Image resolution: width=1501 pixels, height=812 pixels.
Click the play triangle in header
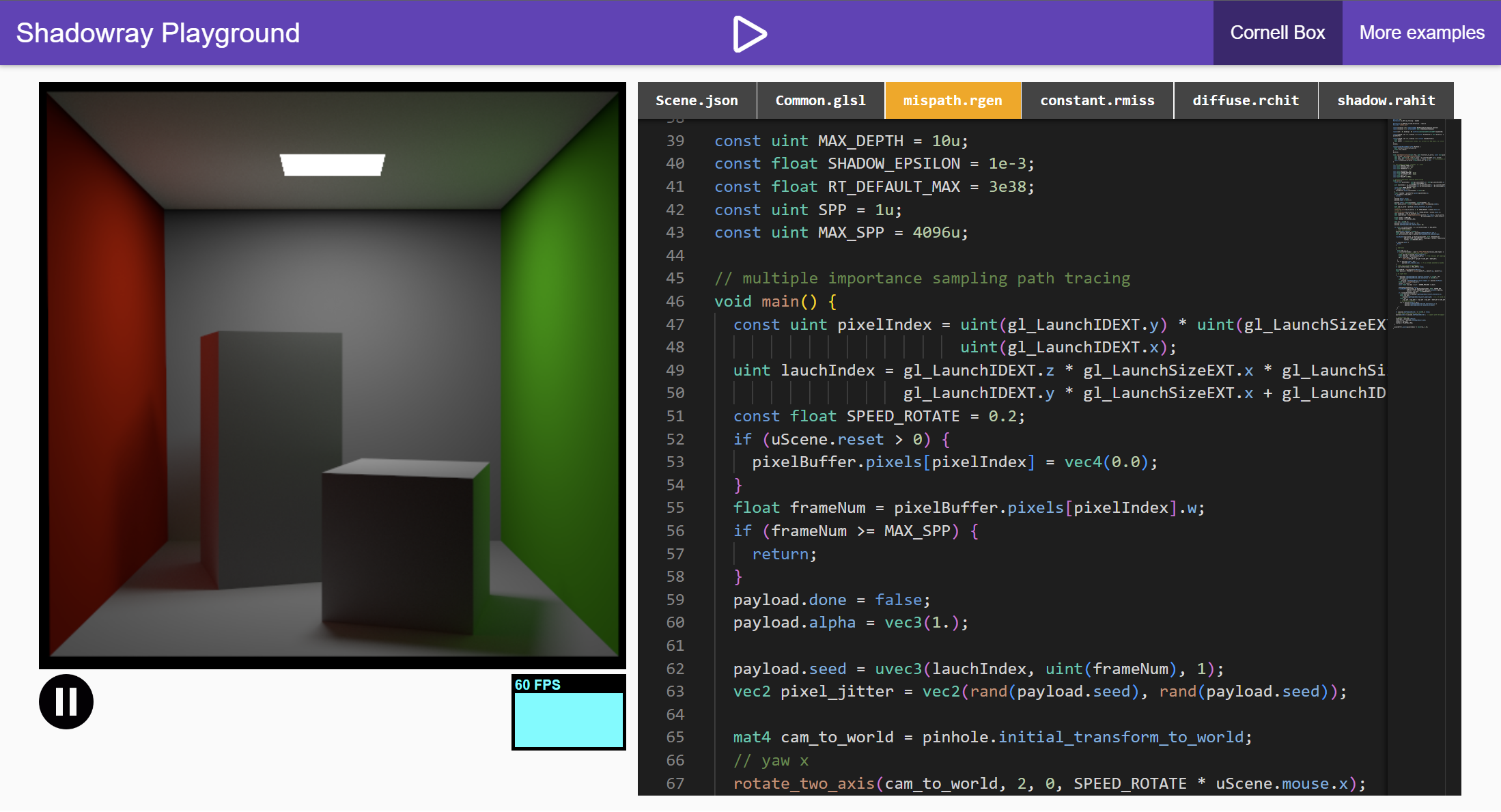coord(749,33)
